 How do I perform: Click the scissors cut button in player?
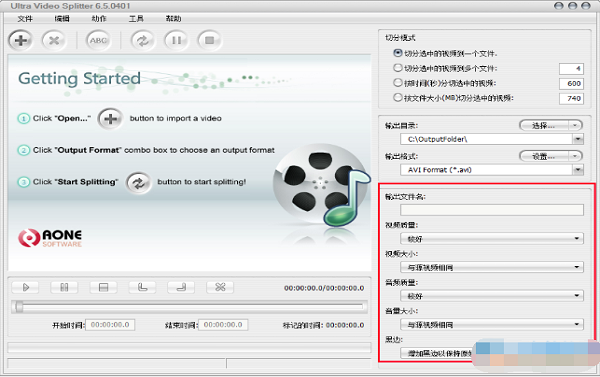220,287
